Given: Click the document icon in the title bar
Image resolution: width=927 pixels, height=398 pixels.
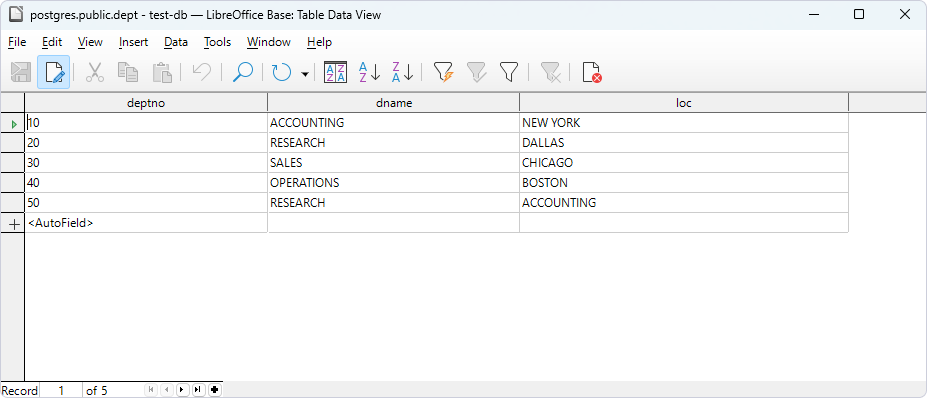Looking at the screenshot, I should 16,15.
